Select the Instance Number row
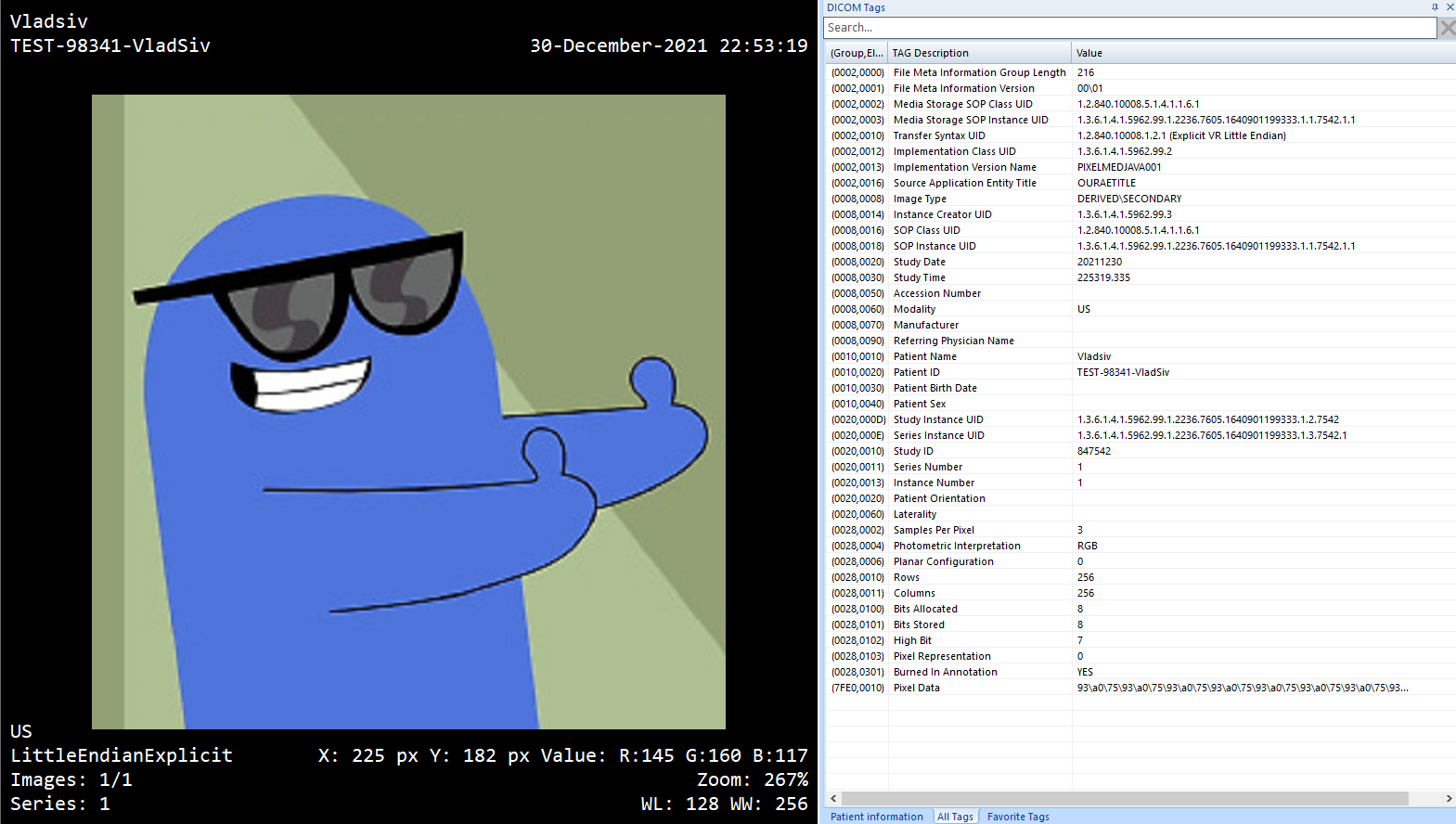 (x=1140, y=483)
